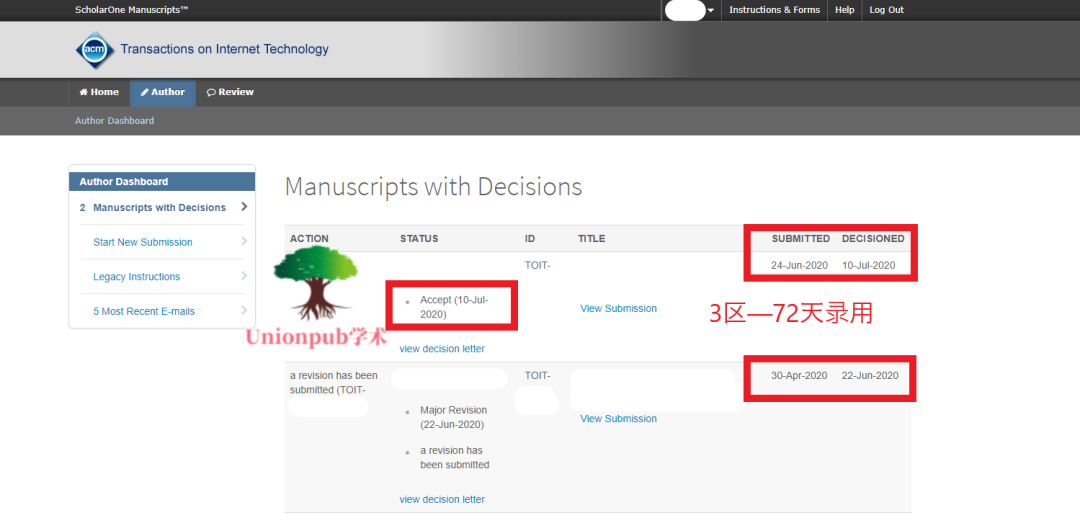Open view decision letter for Major Revision manuscript
The width and height of the screenshot is (1080, 523).
[442, 500]
